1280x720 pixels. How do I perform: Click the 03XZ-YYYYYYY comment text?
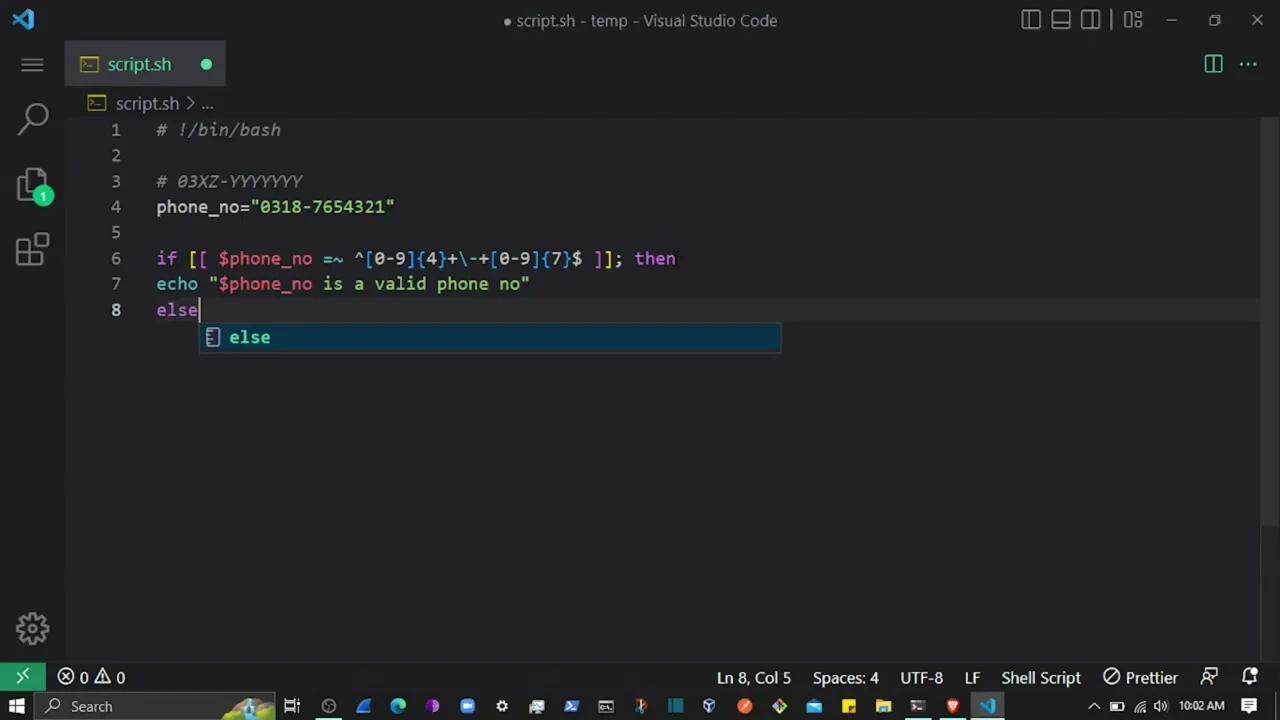click(229, 182)
